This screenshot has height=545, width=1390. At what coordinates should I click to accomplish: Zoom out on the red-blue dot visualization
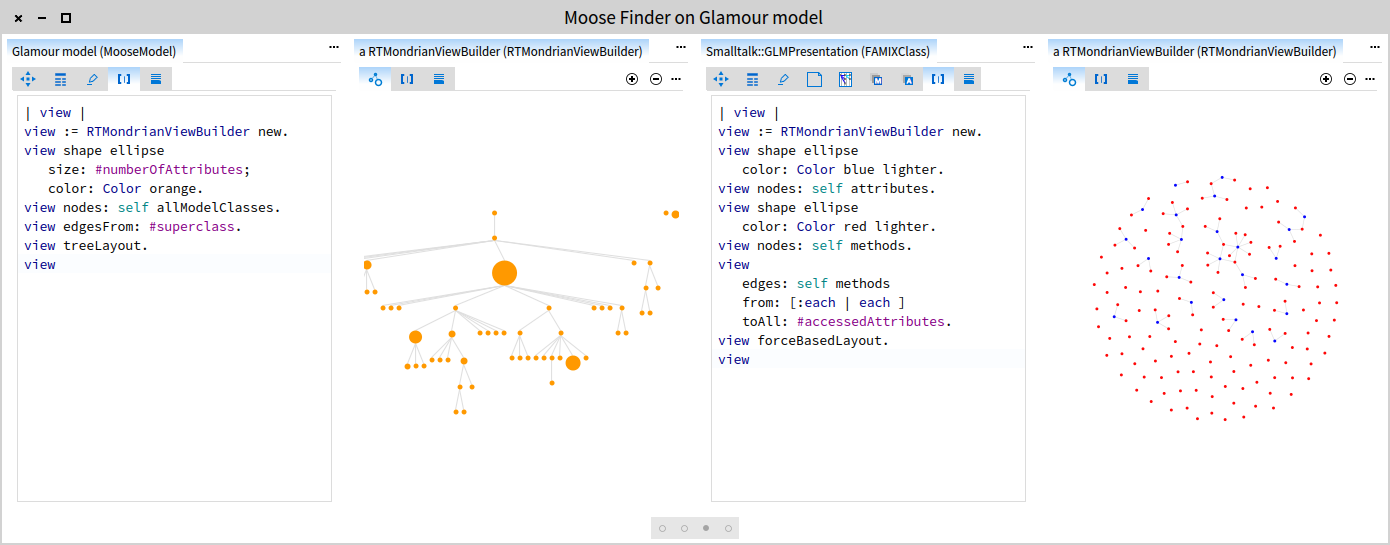pos(1350,79)
